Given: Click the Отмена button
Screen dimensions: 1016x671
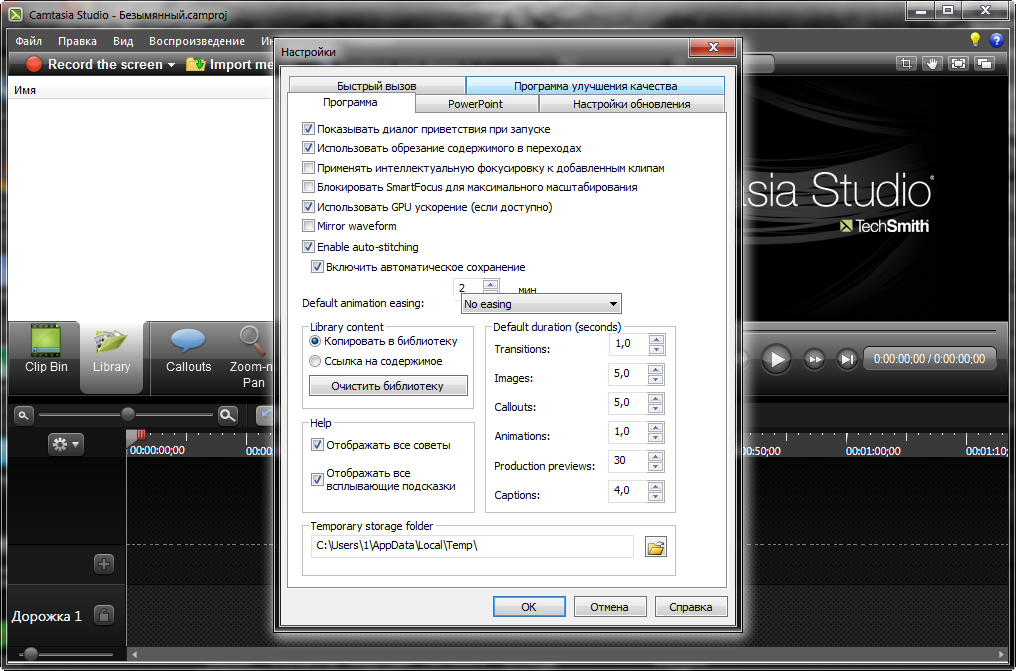Looking at the screenshot, I should point(610,607).
